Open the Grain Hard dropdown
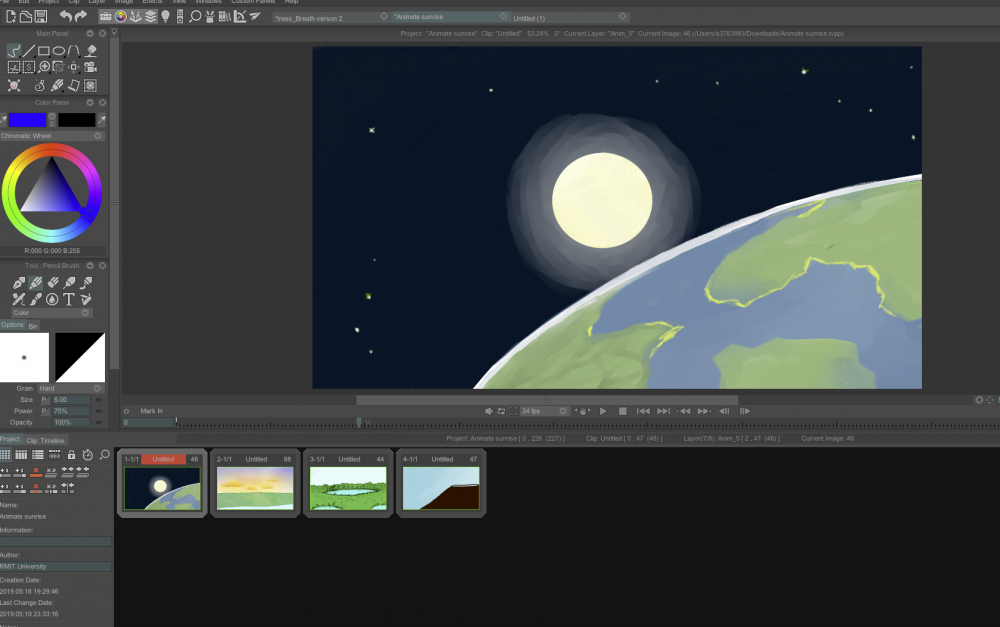1000x627 pixels. tap(70, 388)
